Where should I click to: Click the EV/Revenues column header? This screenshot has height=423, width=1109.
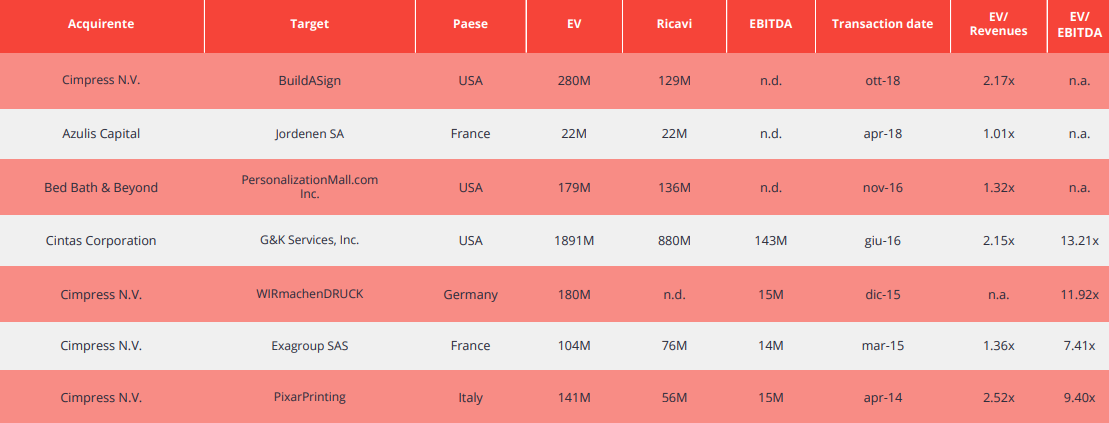point(999,24)
